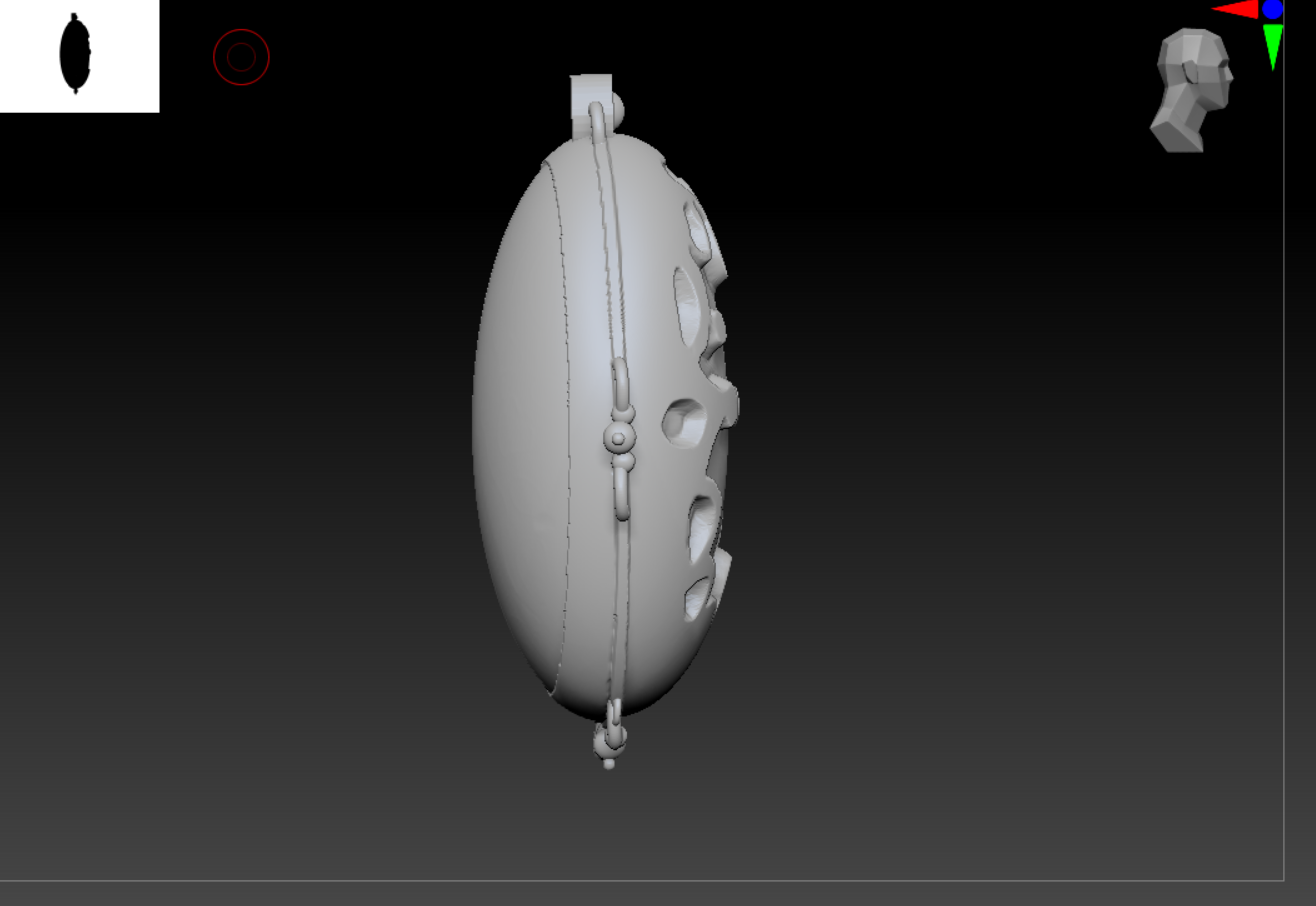Screen dimensions: 1316x906
Task: Click the CamView head orientation icon
Action: 1192,88
